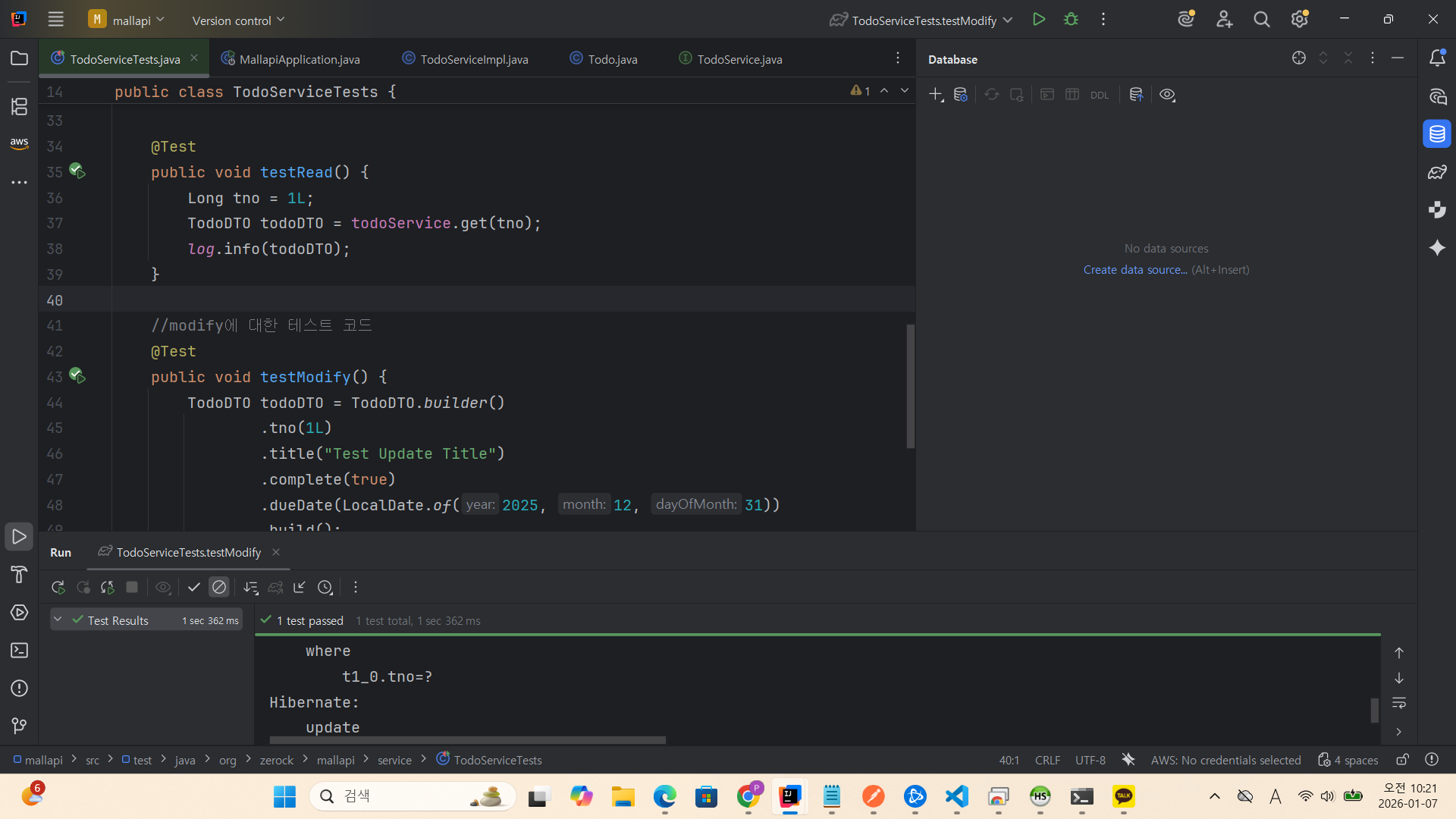Toggle Show Ignored tests filter
1456x819 pixels.
[x=219, y=587]
